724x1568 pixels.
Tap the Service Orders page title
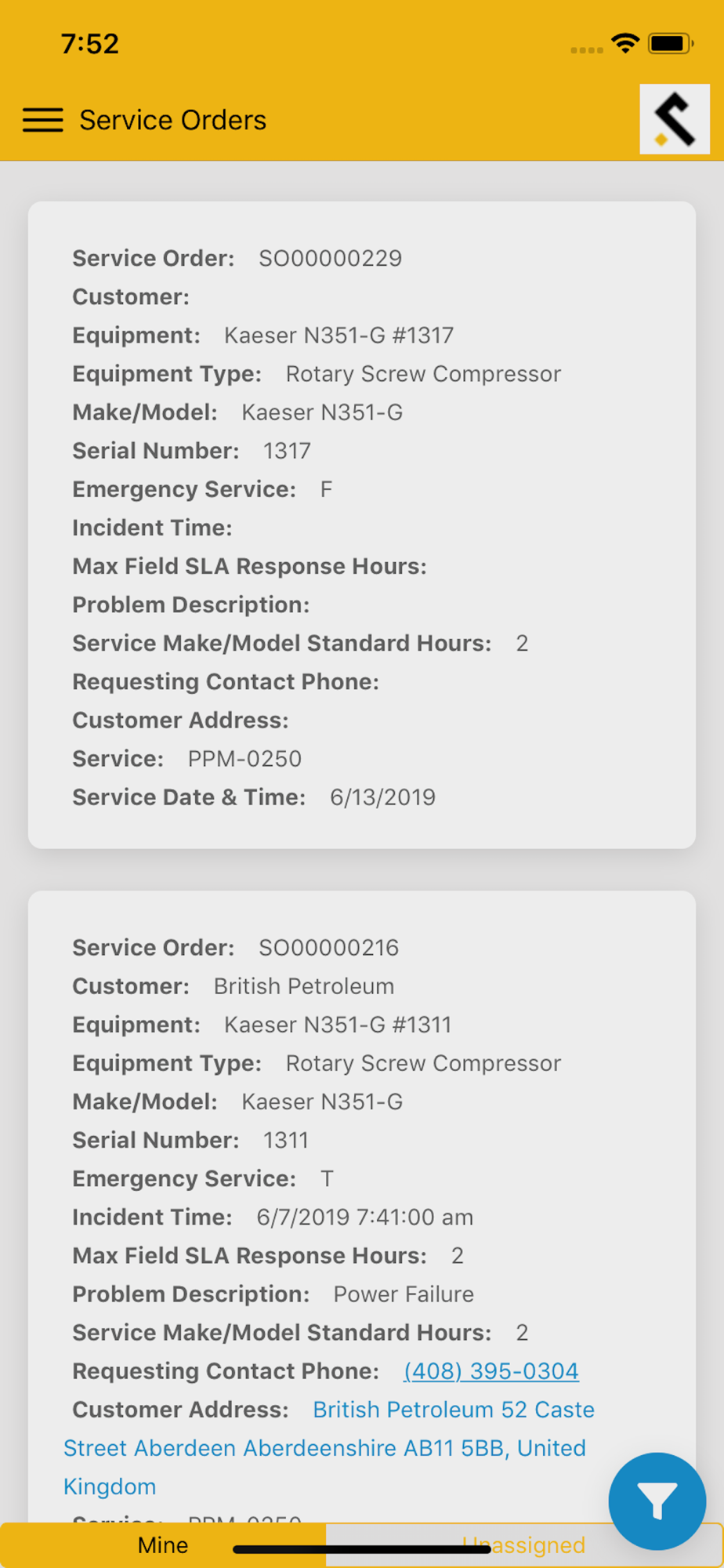pos(172,120)
